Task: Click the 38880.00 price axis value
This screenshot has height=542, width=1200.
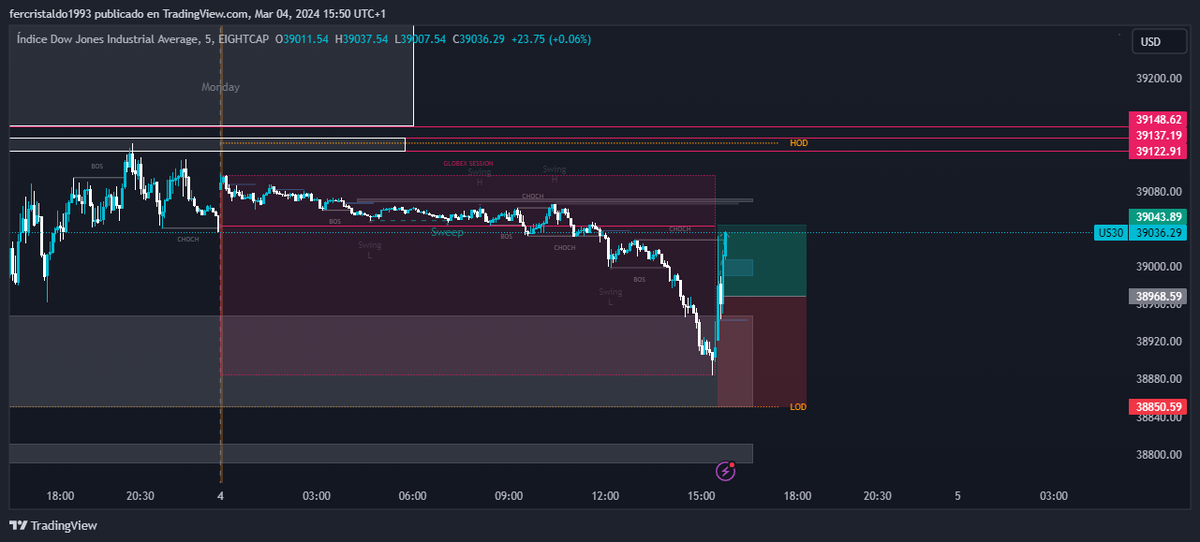Action: [1160, 379]
